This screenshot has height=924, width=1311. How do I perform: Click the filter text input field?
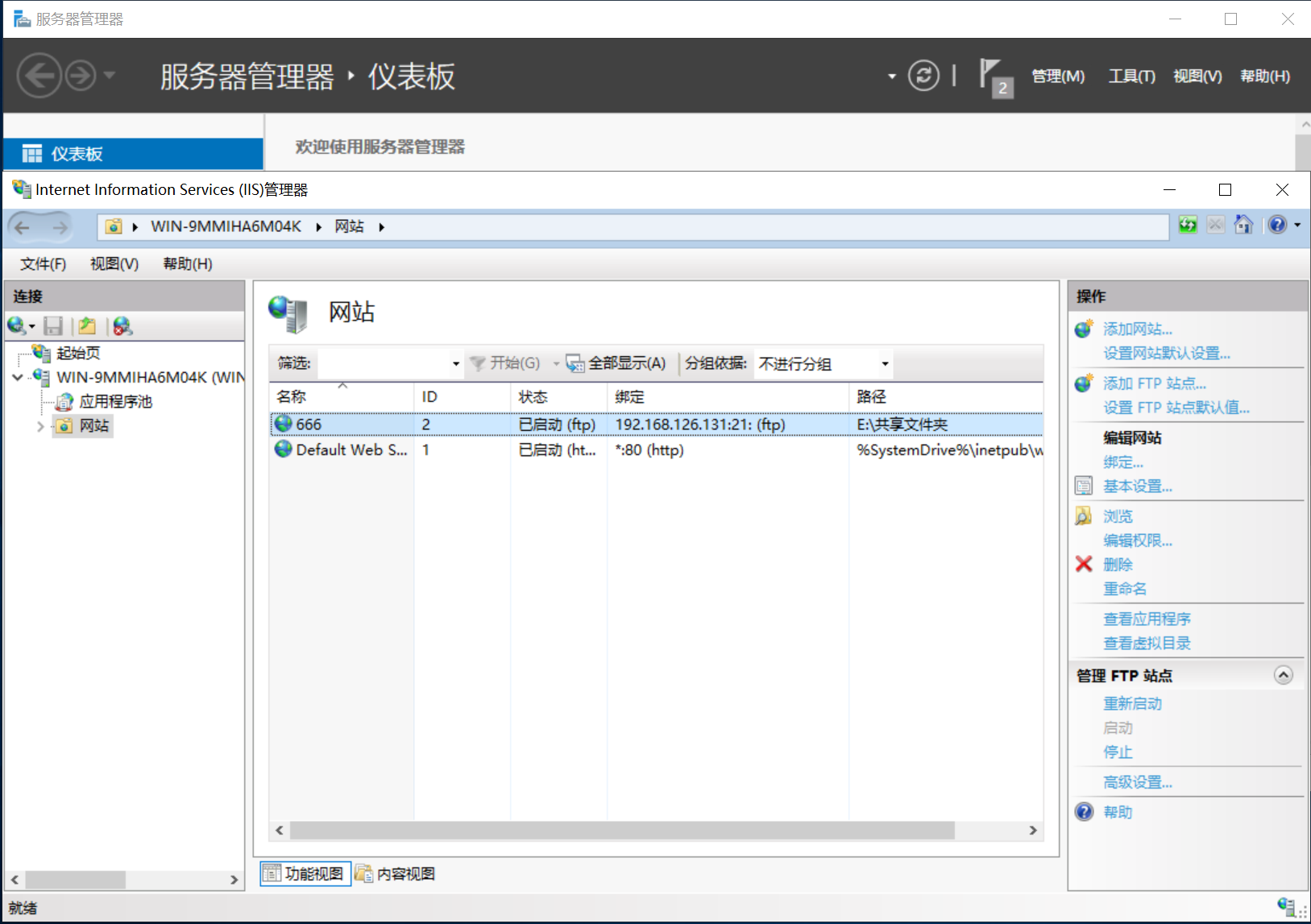coord(384,363)
